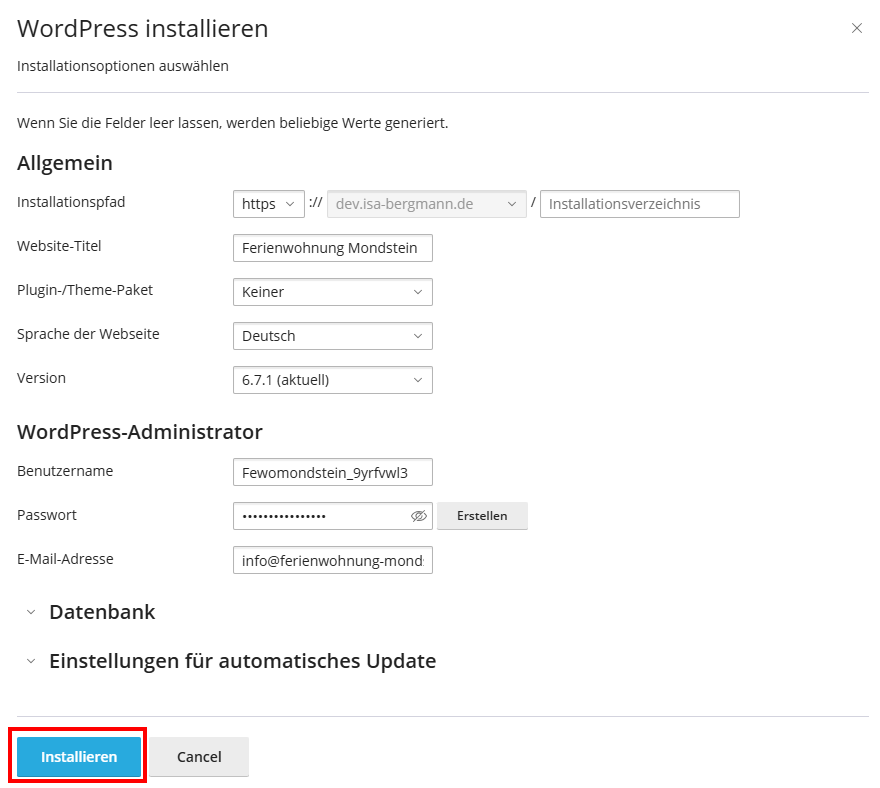Click the Installationspfad label
Screen dimensions: 880x788
point(71,202)
